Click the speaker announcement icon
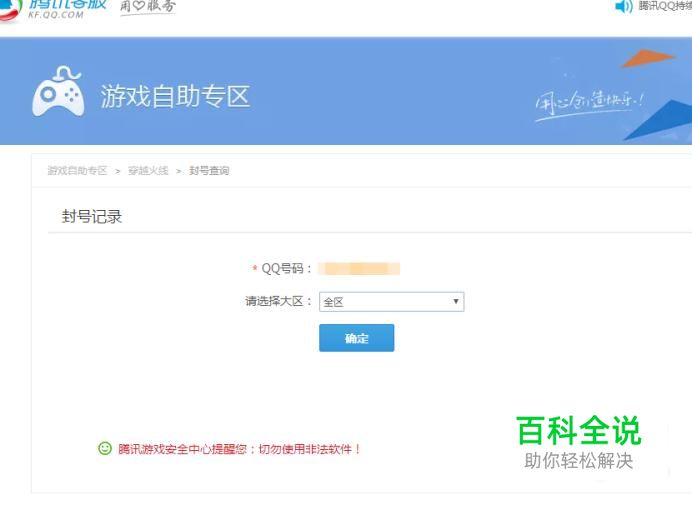The height and width of the screenshot is (505, 692). tap(624, 7)
